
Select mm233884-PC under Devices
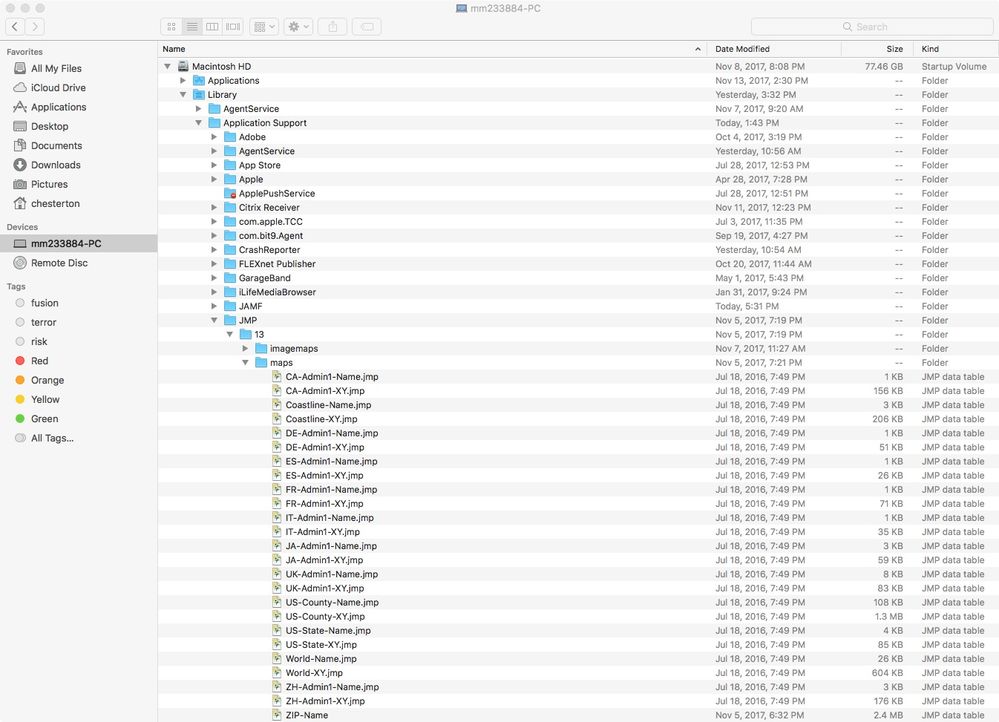[x=78, y=243]
